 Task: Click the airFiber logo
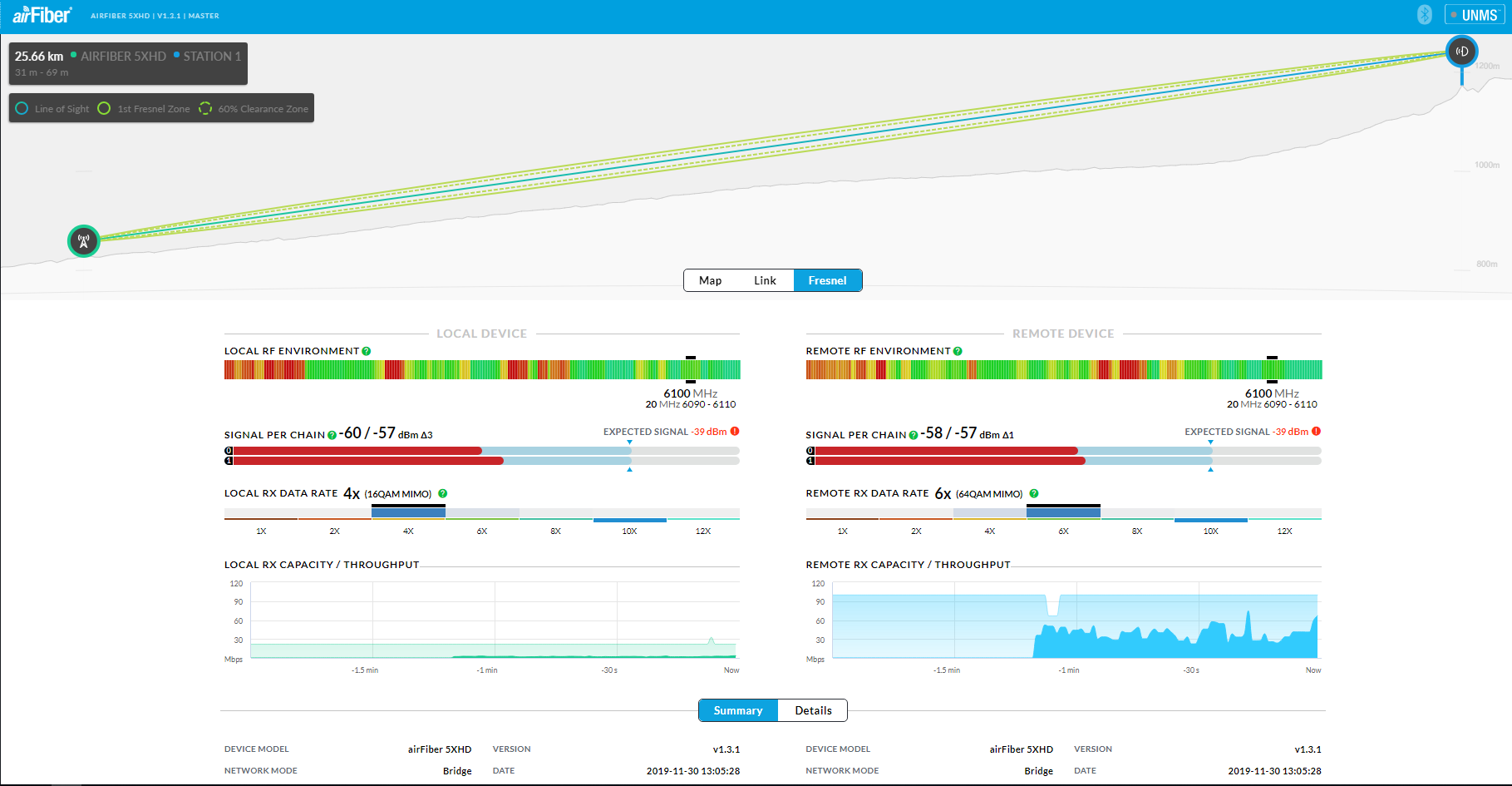click(42, 15)
